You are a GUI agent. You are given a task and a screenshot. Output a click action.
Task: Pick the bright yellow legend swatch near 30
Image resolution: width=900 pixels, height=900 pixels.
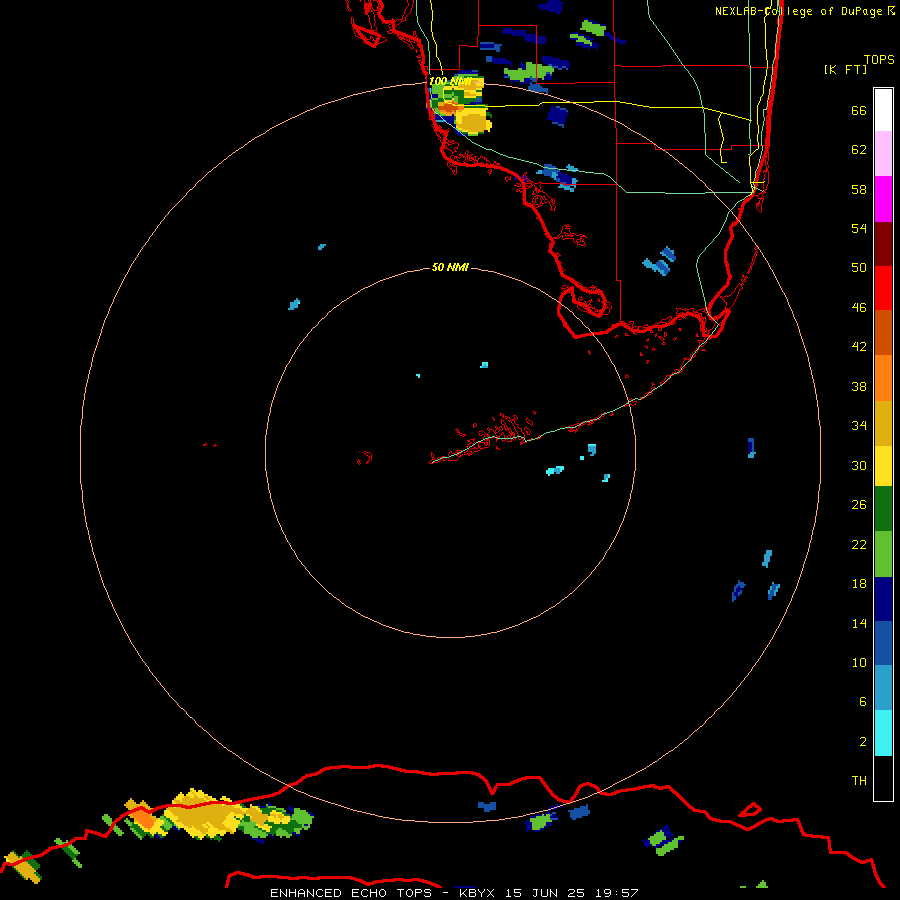(x=883, y=466)
